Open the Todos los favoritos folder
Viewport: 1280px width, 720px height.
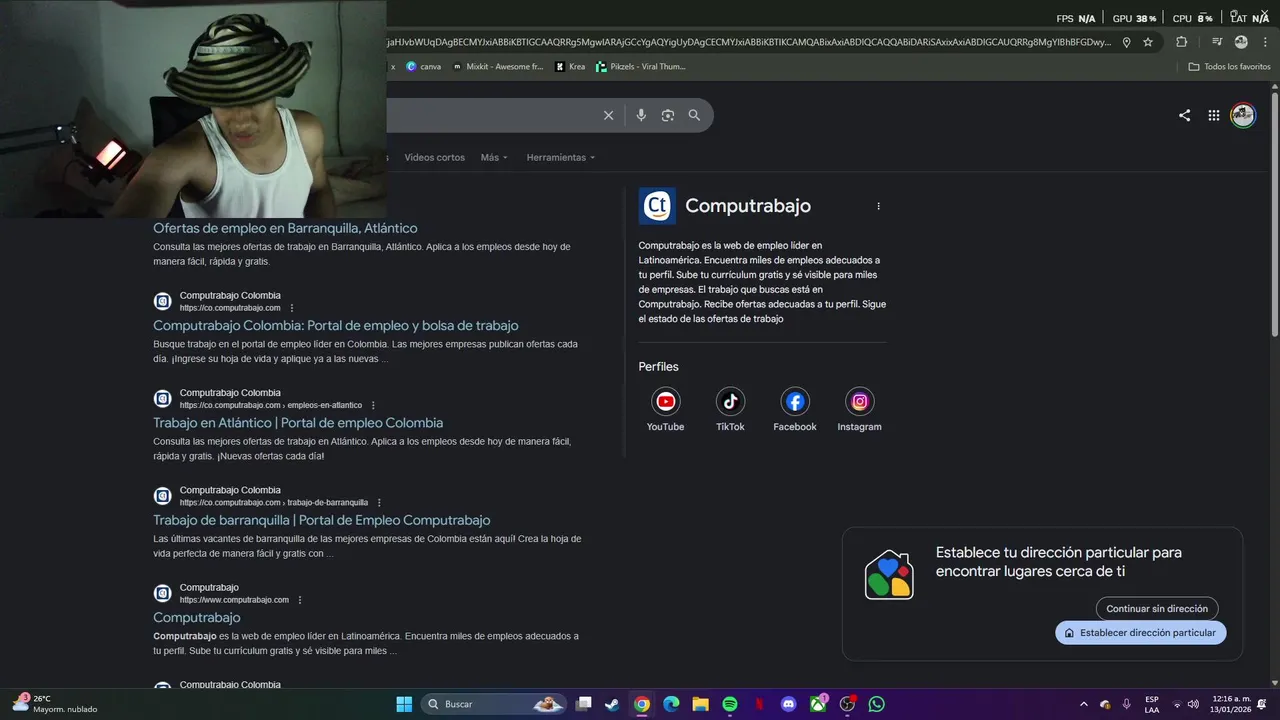[1229, 67]
